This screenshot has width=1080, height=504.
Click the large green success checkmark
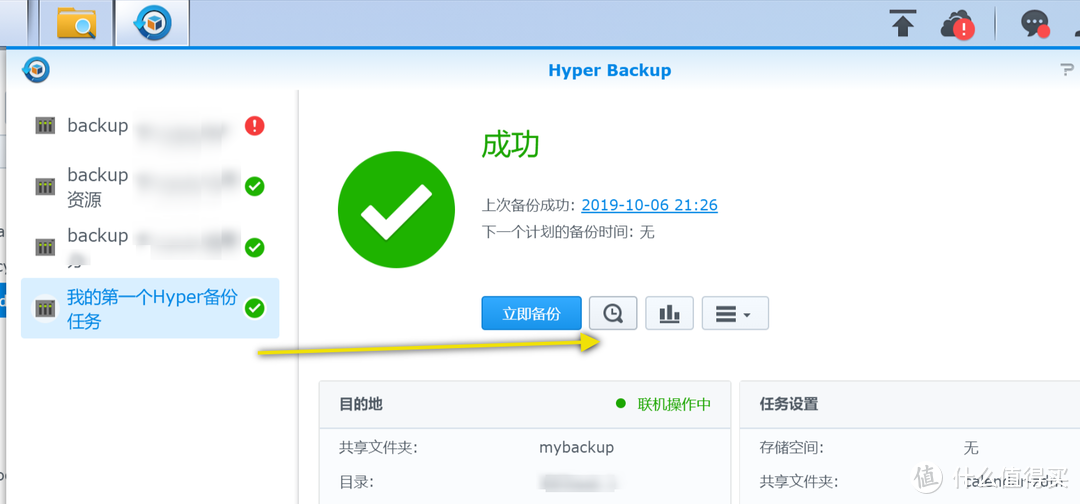tap(396, 210)
